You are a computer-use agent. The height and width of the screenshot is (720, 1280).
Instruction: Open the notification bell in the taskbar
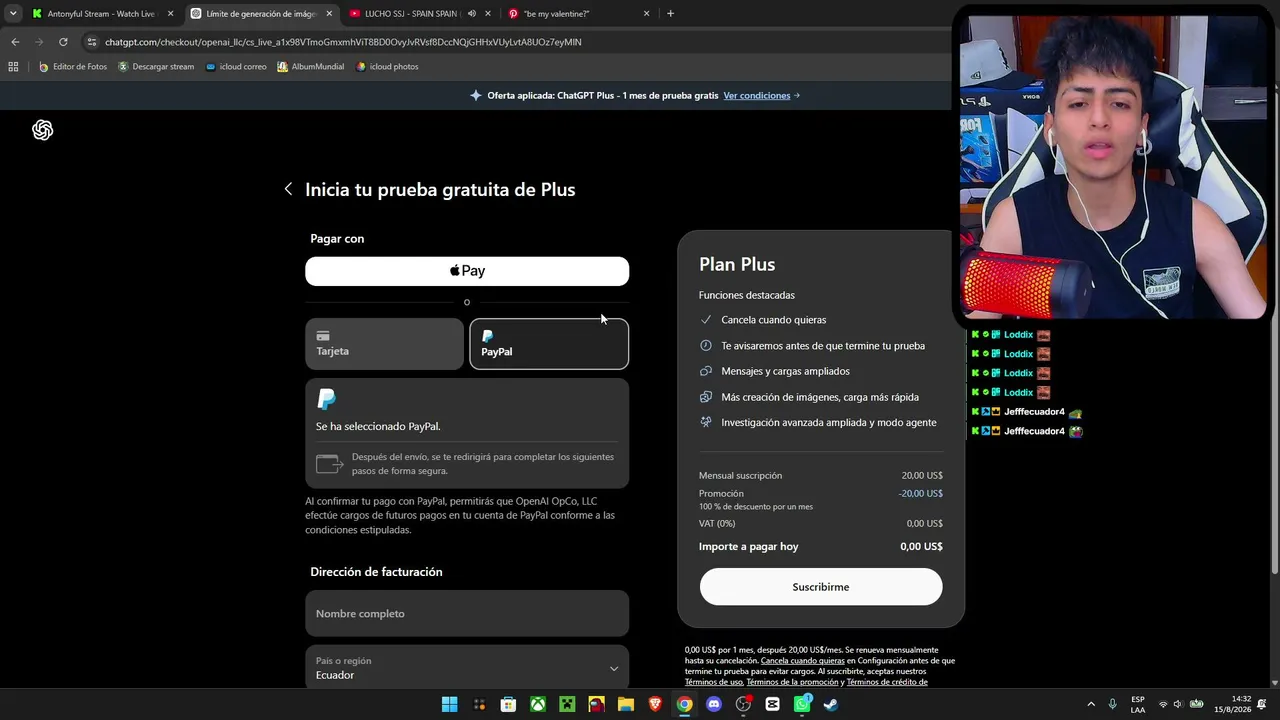pyautogui.click(x=1262, y=704)
